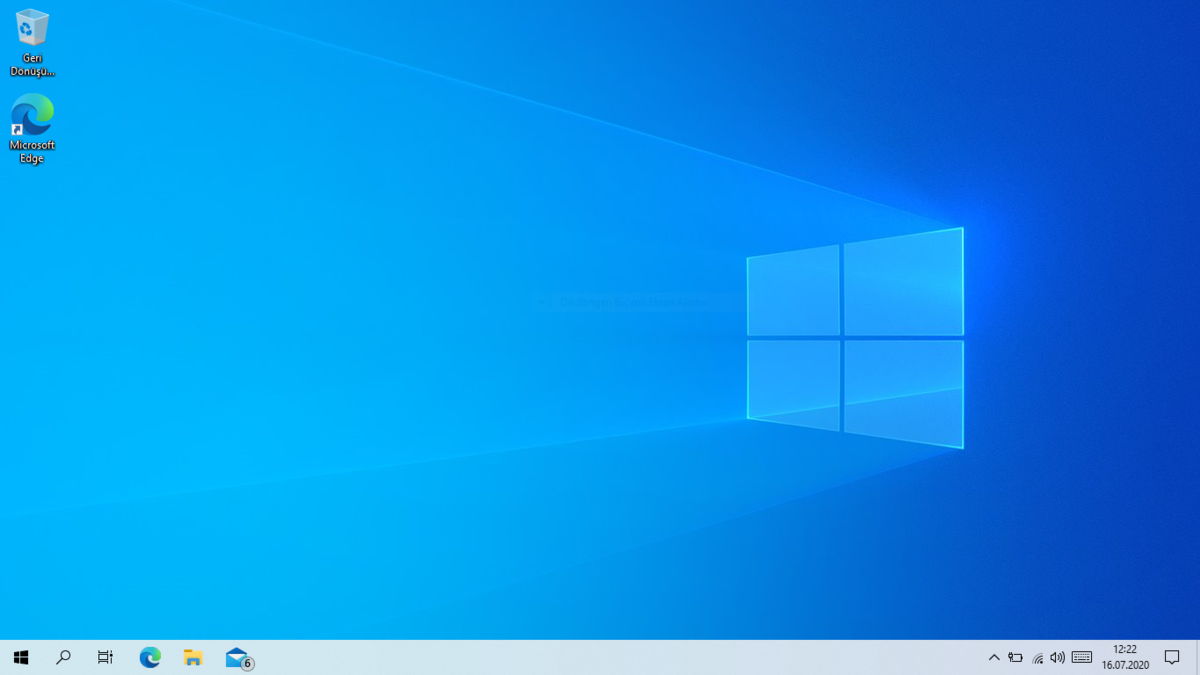Viewport: 1200px width, 675px height.
Task: Click the Windows Search magnifier icon
Action: coord(63,657)
